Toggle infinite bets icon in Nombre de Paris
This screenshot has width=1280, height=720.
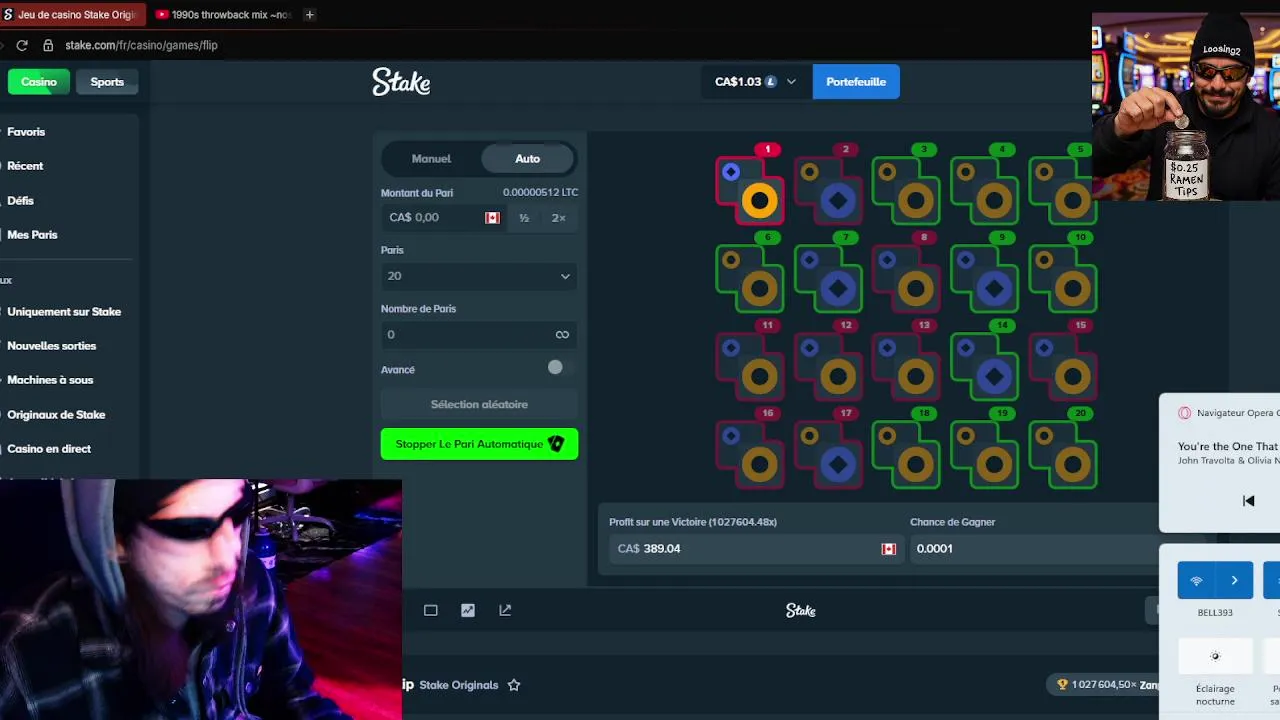click(x=562, y=335)
